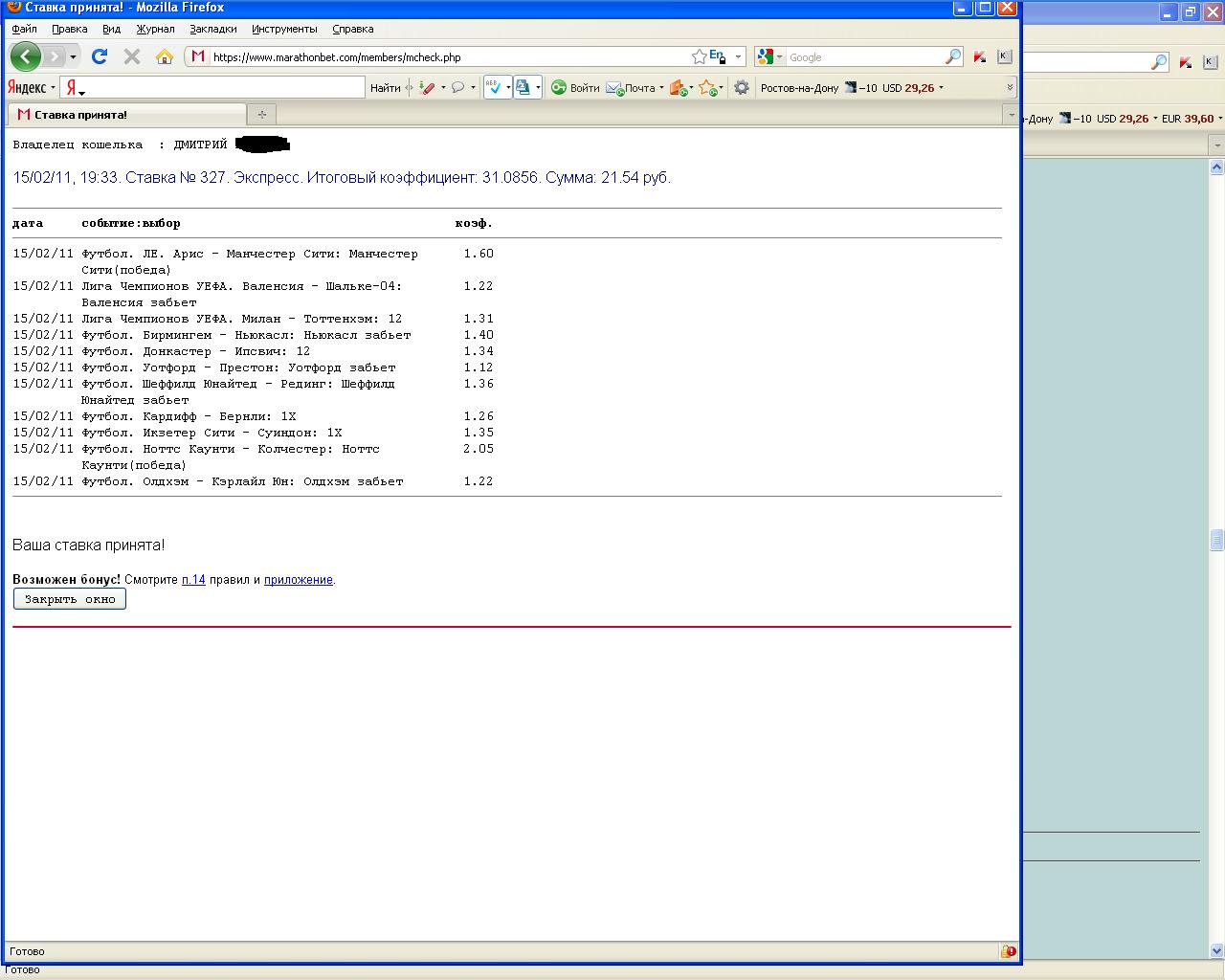Click into the Google search field
The width and height of the screenshot is (1225, 980).
pyautogui.click(x=864, y=57)
